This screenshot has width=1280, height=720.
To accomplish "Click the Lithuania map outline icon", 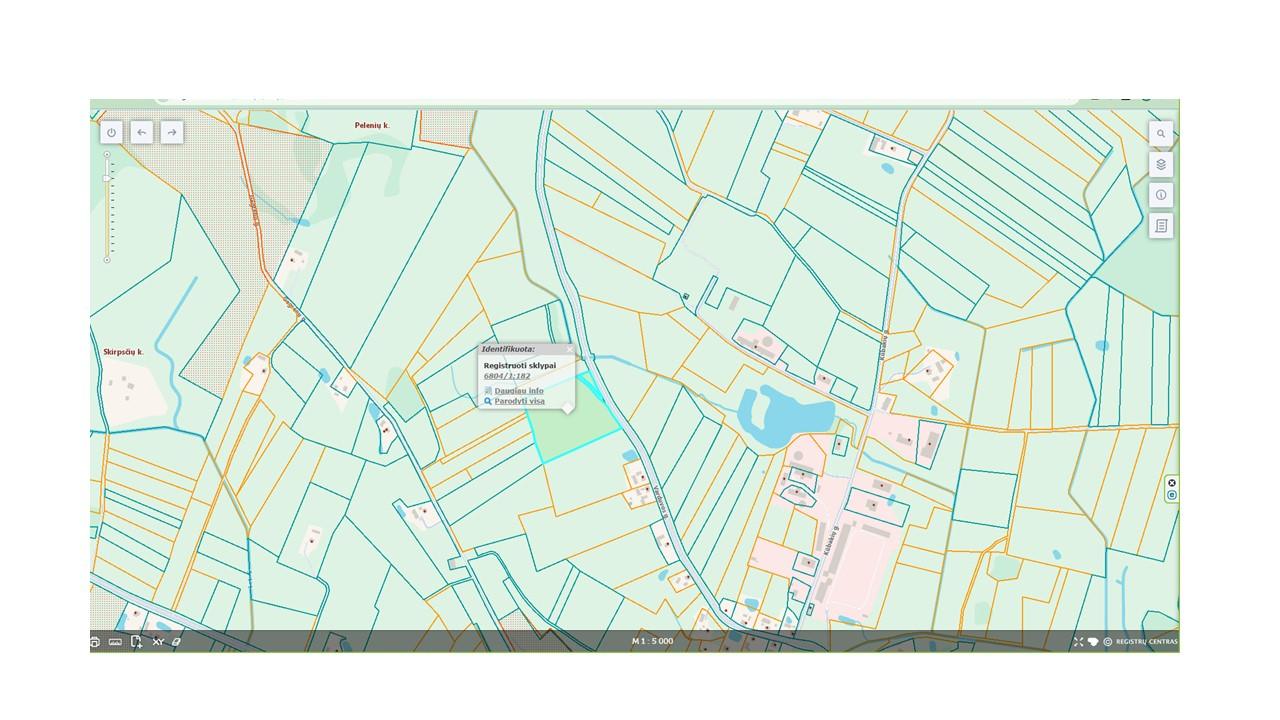I will coord(1093,642).
